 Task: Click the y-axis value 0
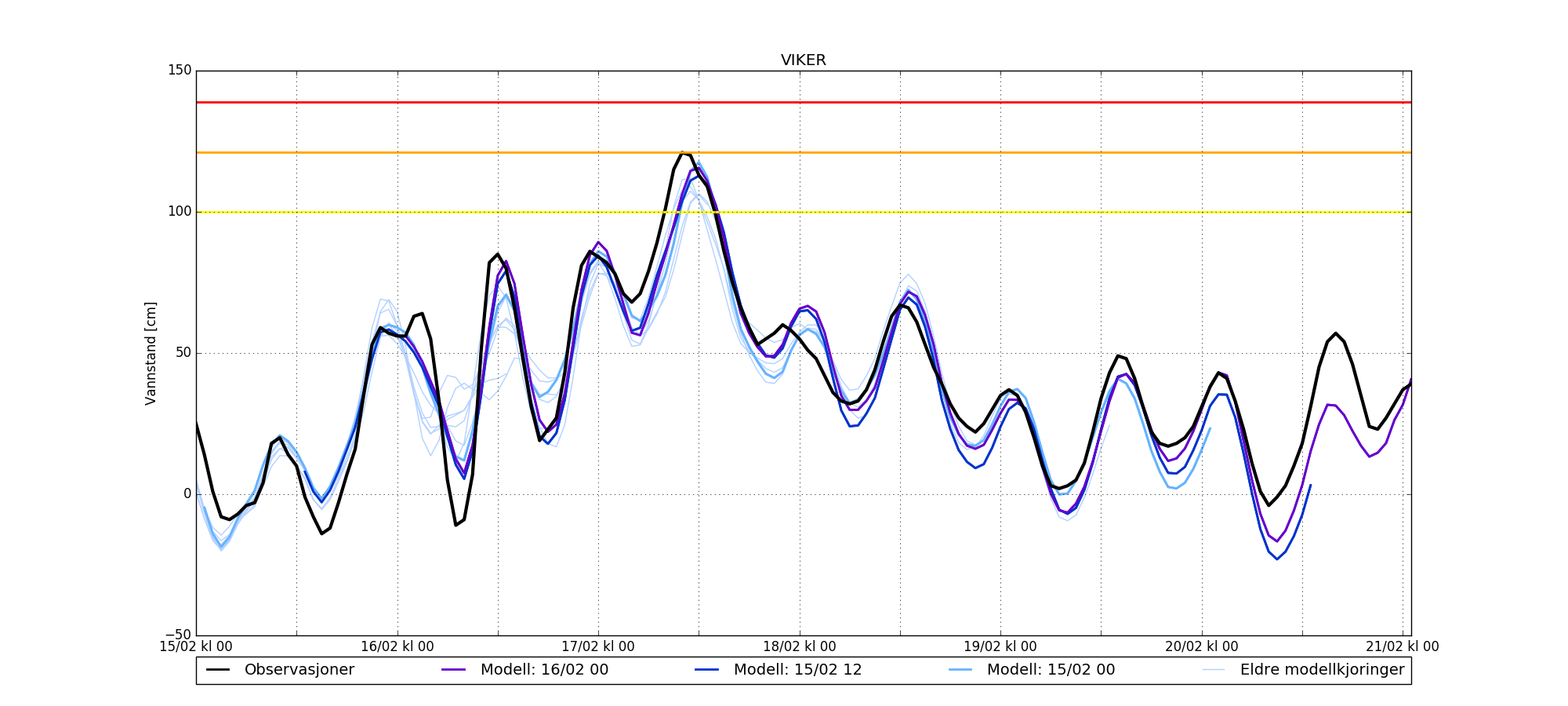click(187, 493)
